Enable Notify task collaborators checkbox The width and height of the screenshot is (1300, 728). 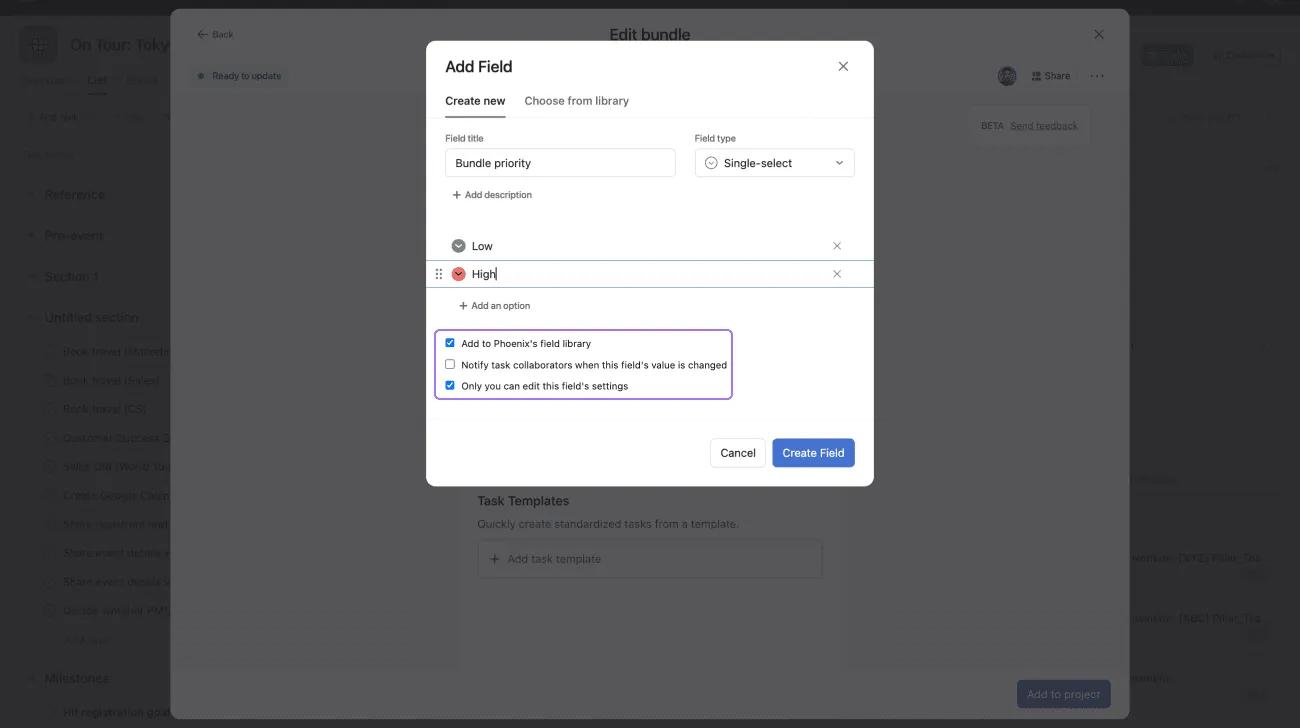[450, 364]
